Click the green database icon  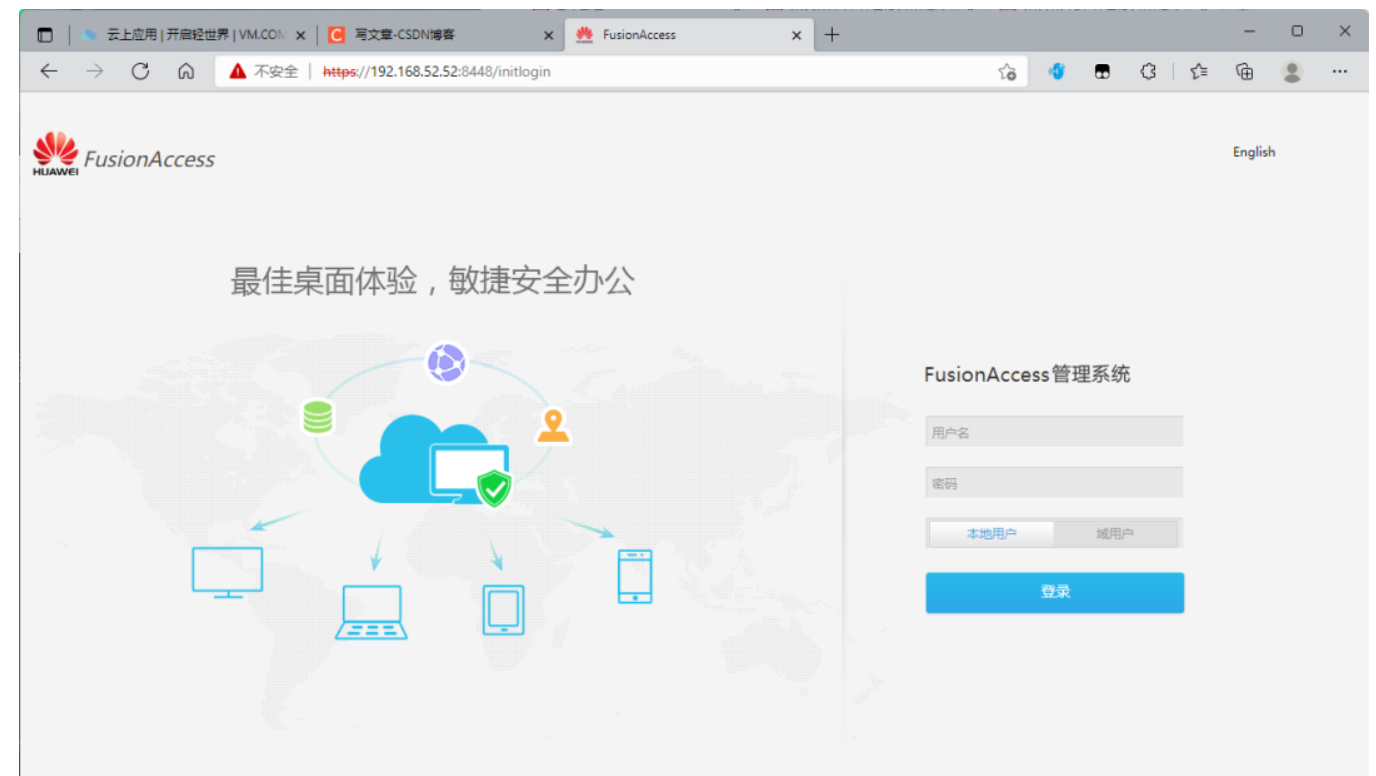coord(318,417)
